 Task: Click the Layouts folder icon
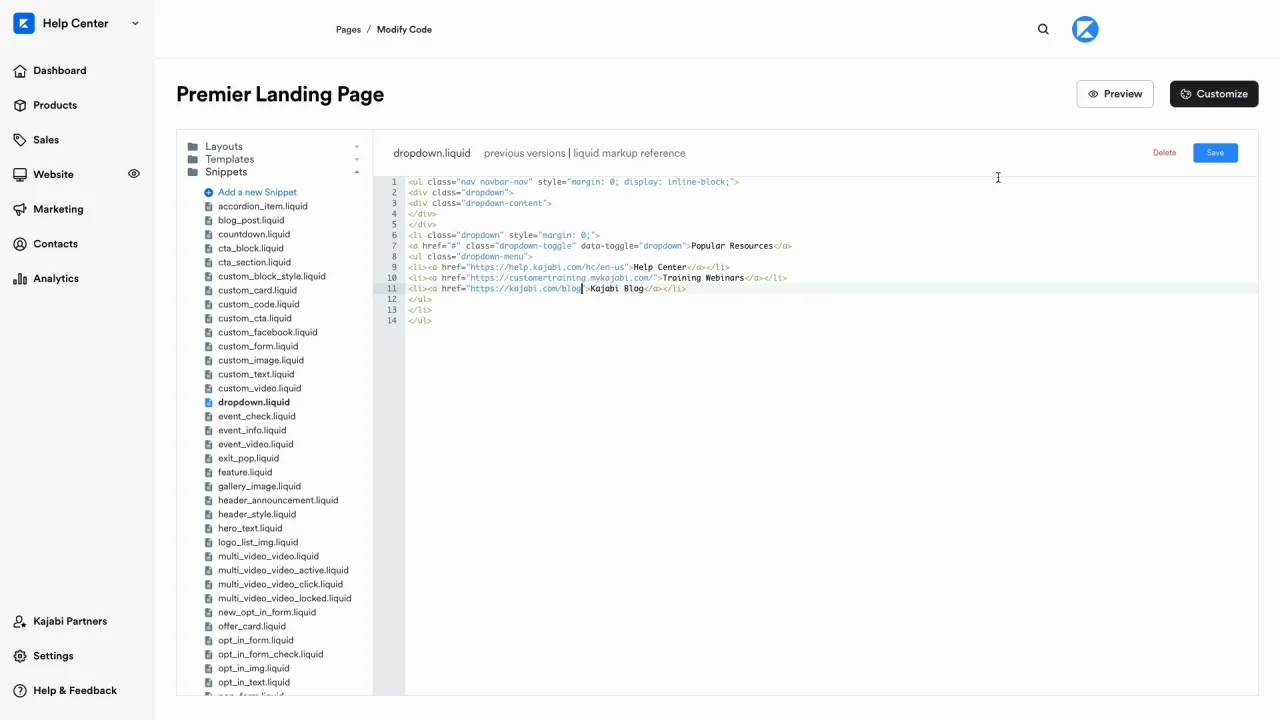(x=192, y=147)
